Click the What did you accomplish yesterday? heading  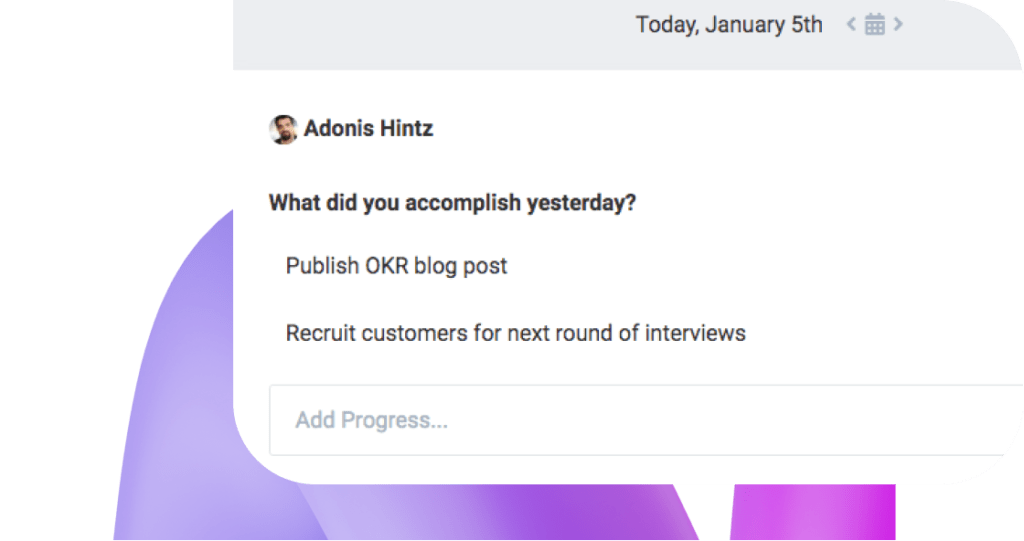452,203
